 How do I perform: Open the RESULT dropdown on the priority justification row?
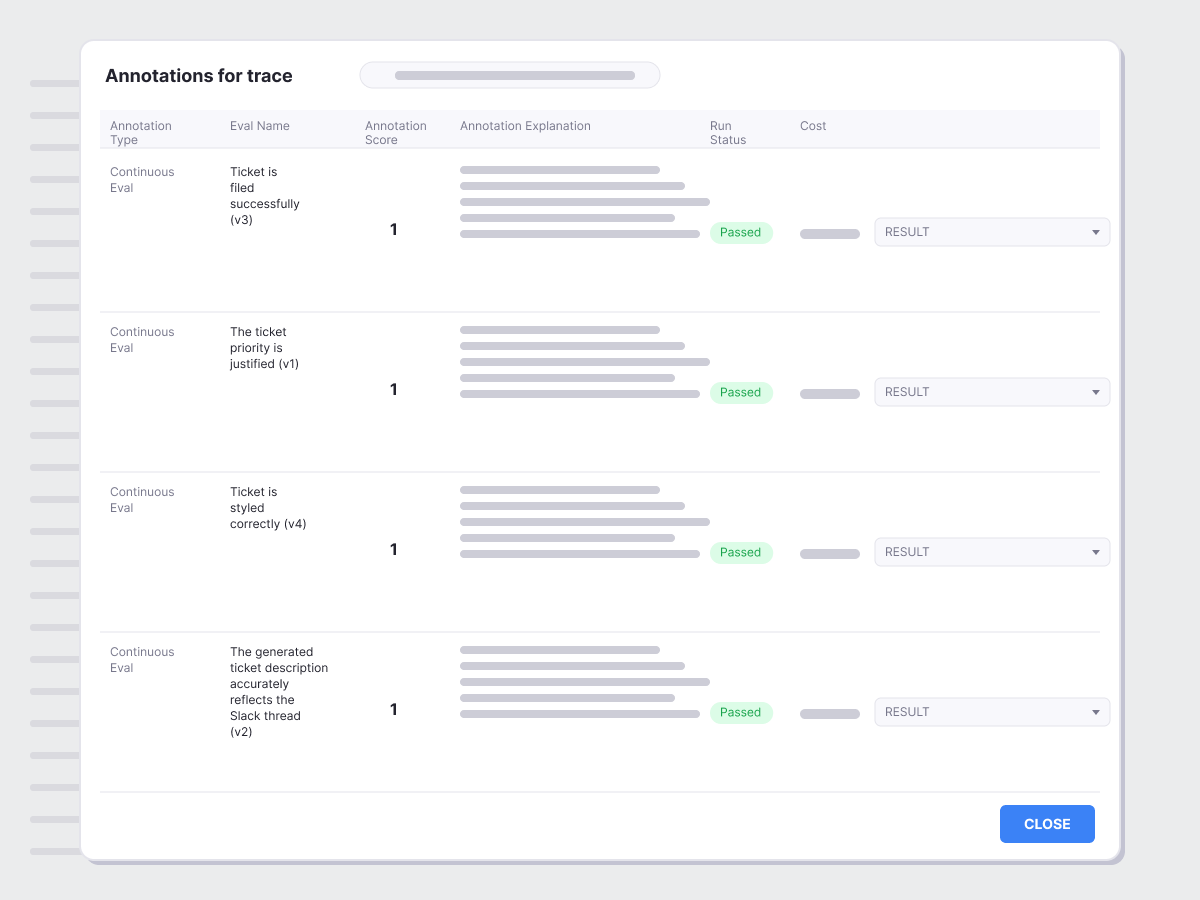click(x=991, y=392)
